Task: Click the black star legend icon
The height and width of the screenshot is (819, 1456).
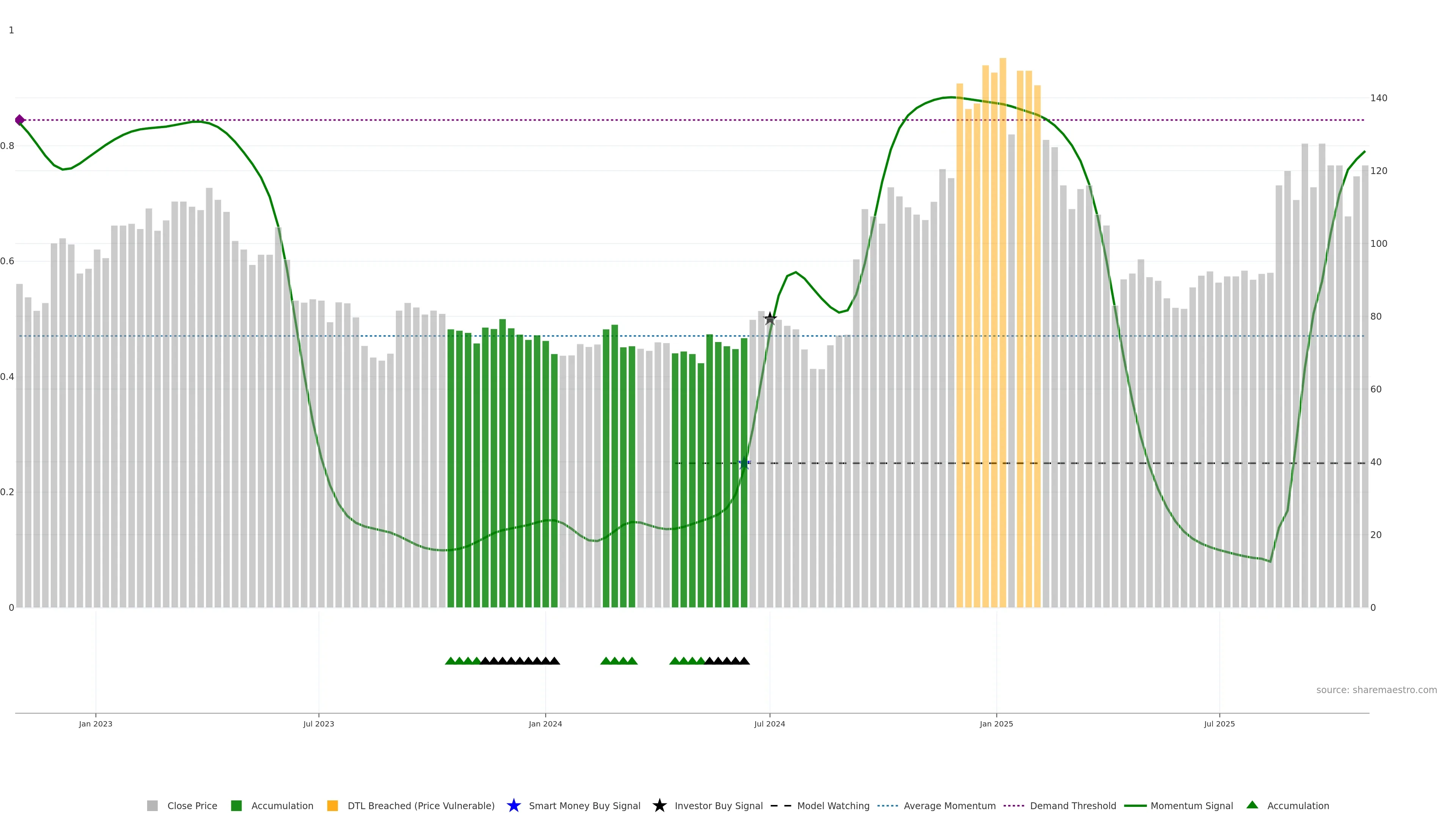Action: click(659, 805)
